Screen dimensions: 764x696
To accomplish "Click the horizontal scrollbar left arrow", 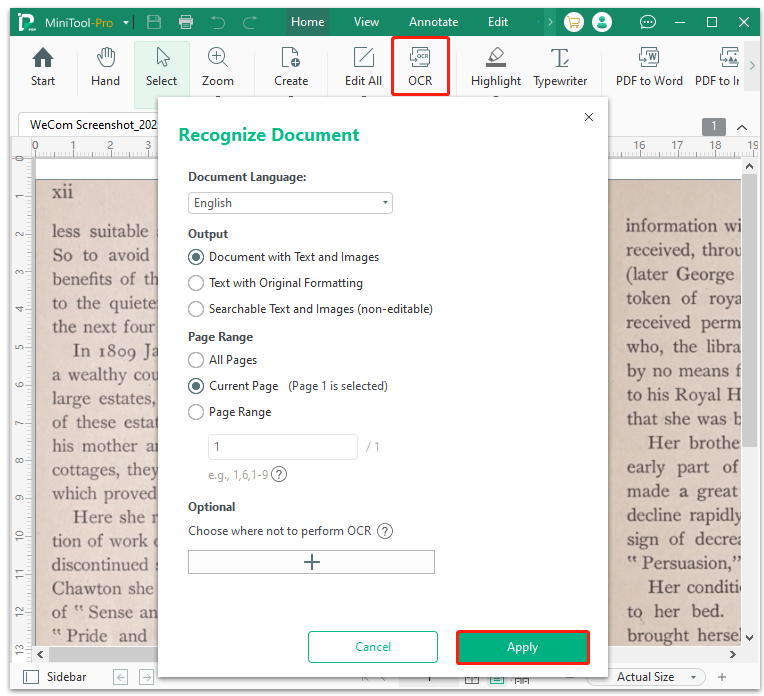I will coord(40,654).
